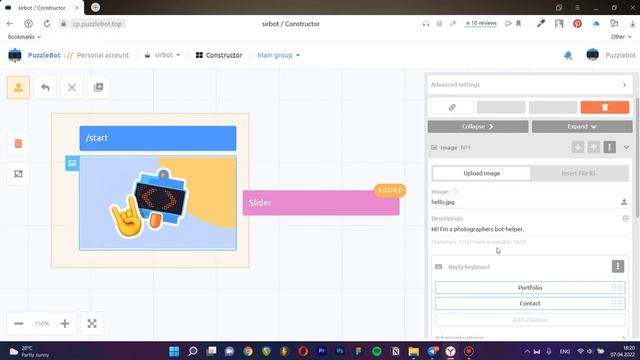Click the weather widget on taskbar
The image size is (640, 360).
[29, 351]
